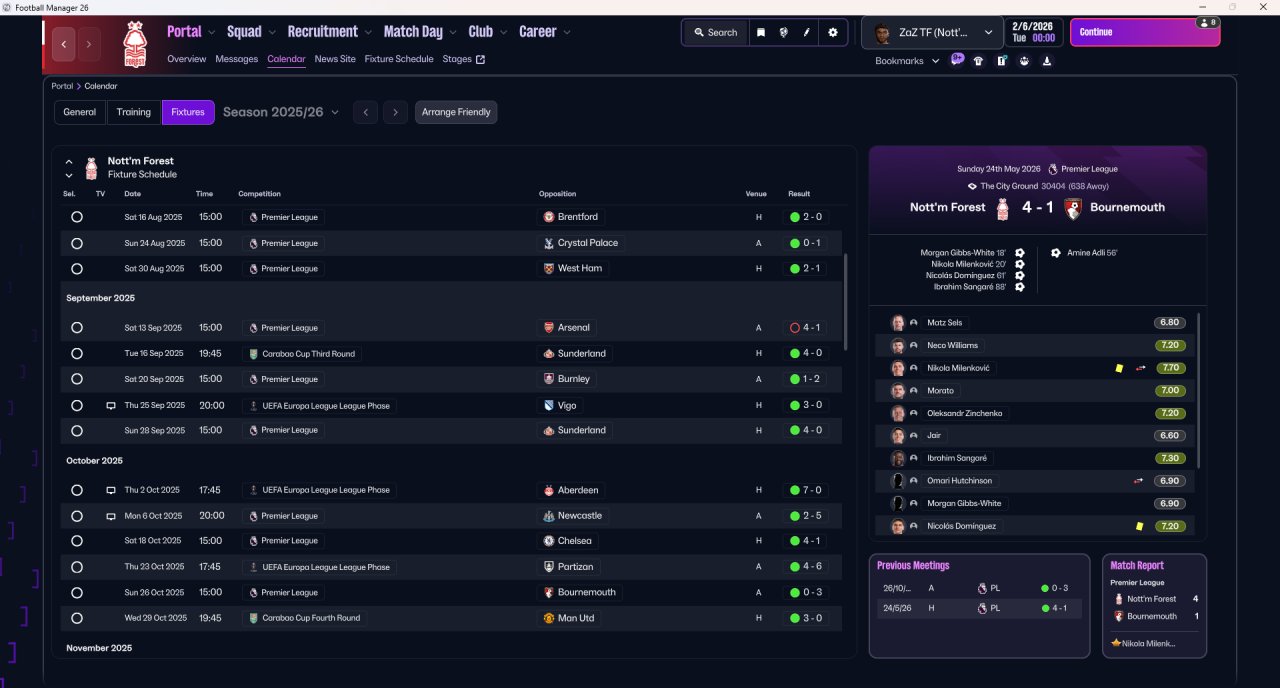
Task: Click the Bournemouth crest in the match header
Action: [1073, 208]
